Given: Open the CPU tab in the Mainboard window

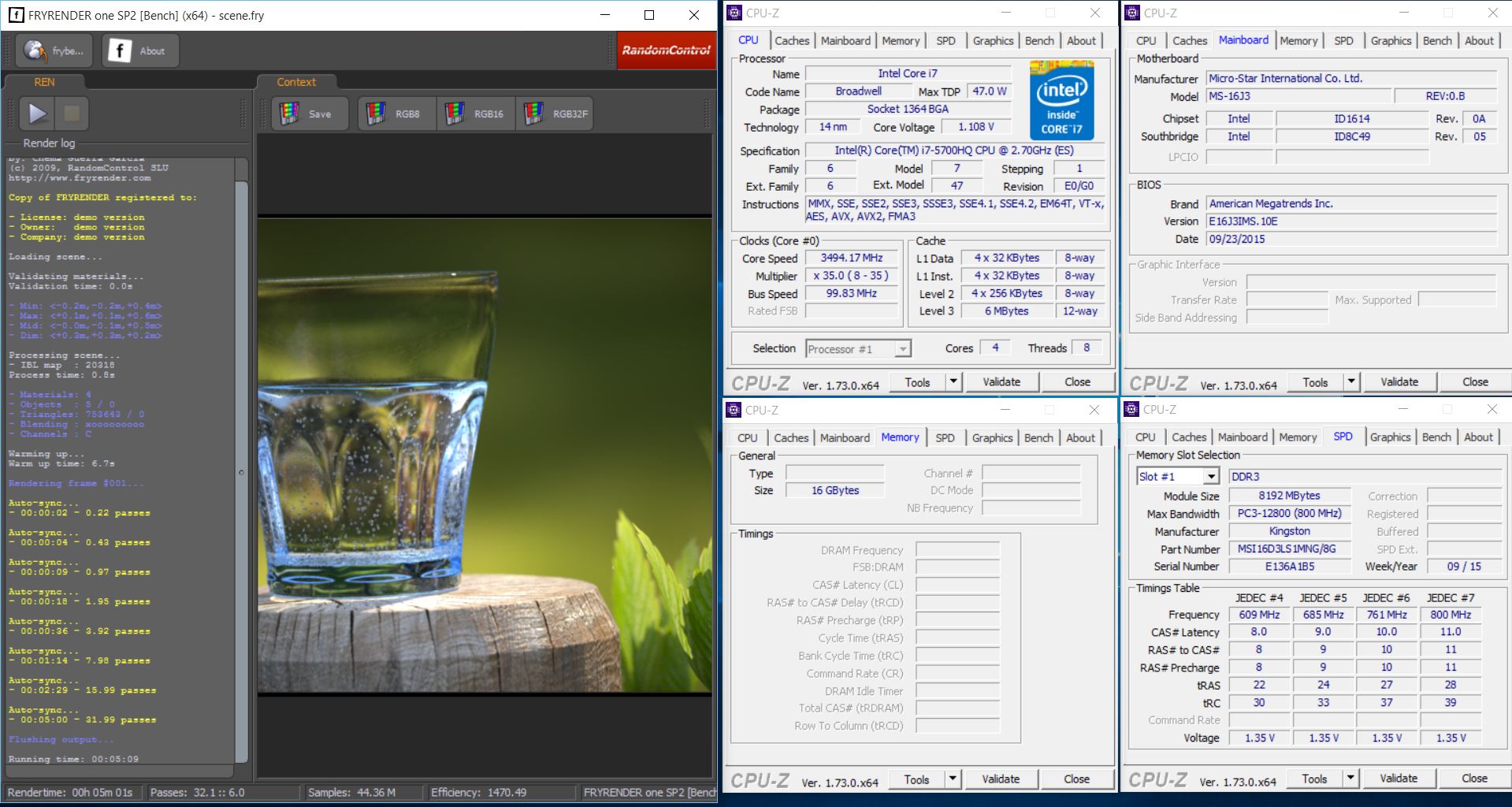Looking at the screenshot, I should pyautogui.click(x=1146, y=41).
